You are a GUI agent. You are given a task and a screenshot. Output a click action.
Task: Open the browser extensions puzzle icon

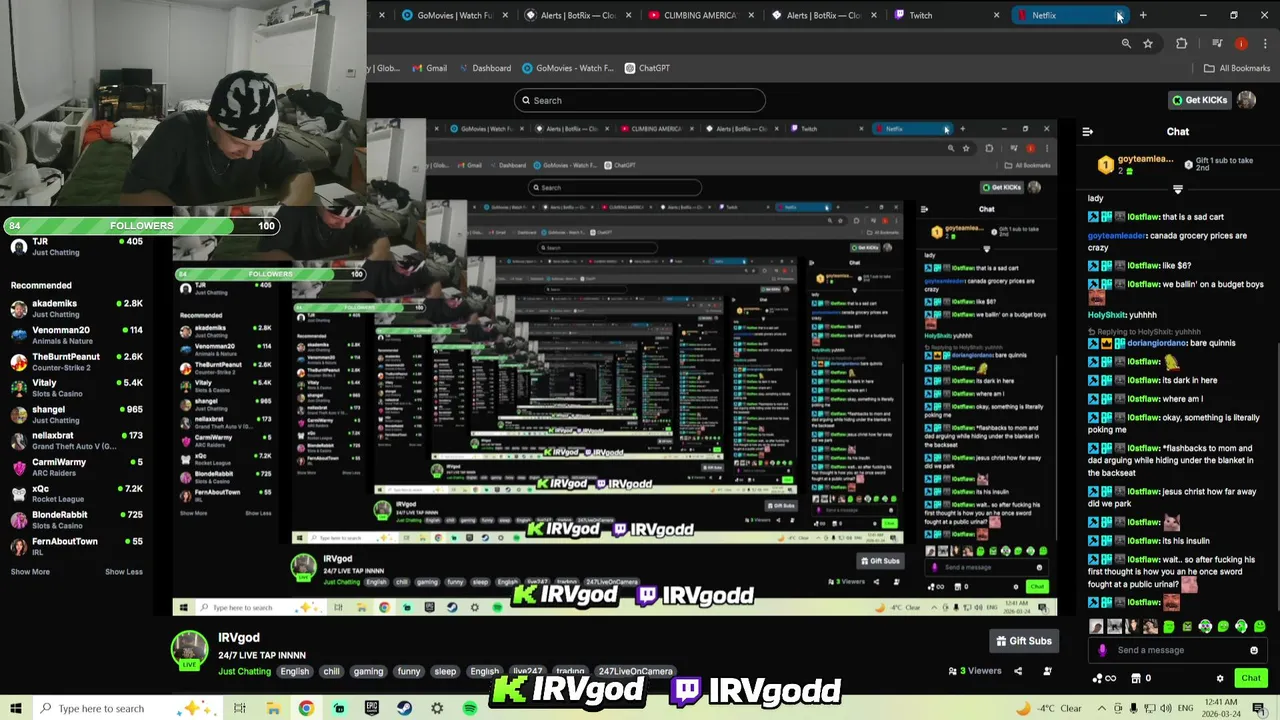[1182, 43]
